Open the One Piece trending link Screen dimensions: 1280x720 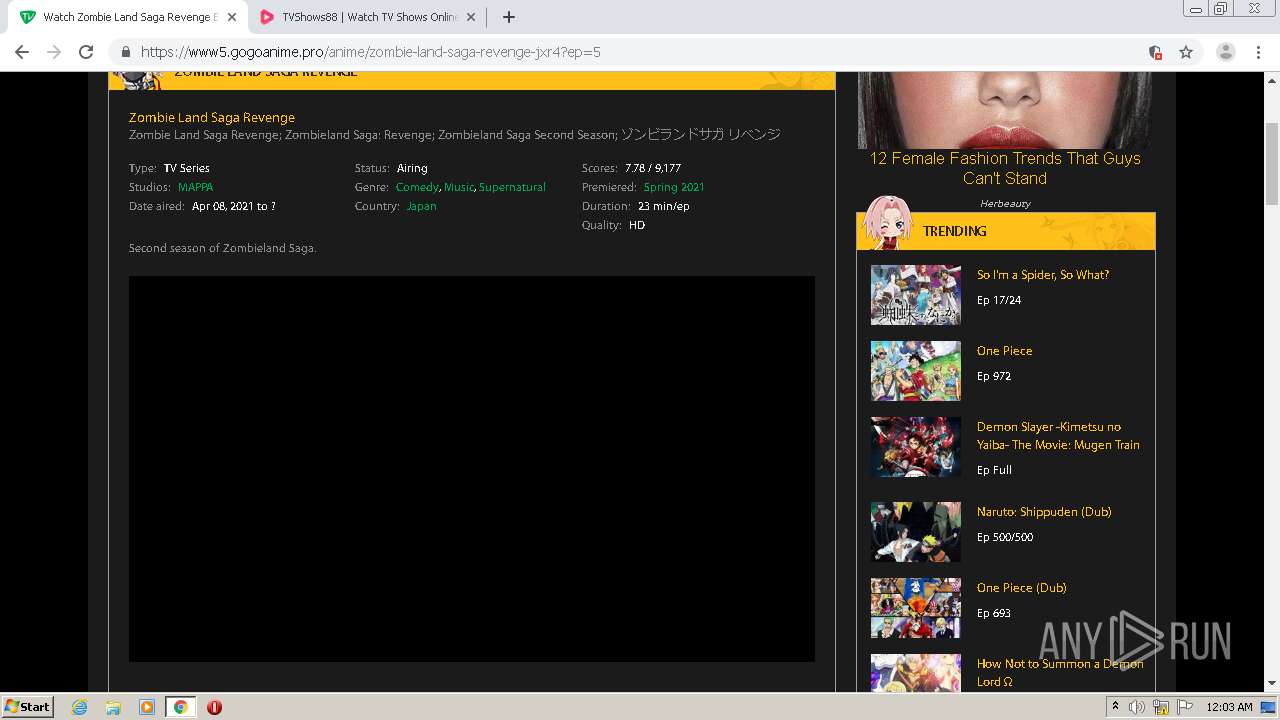point(1005,351)
